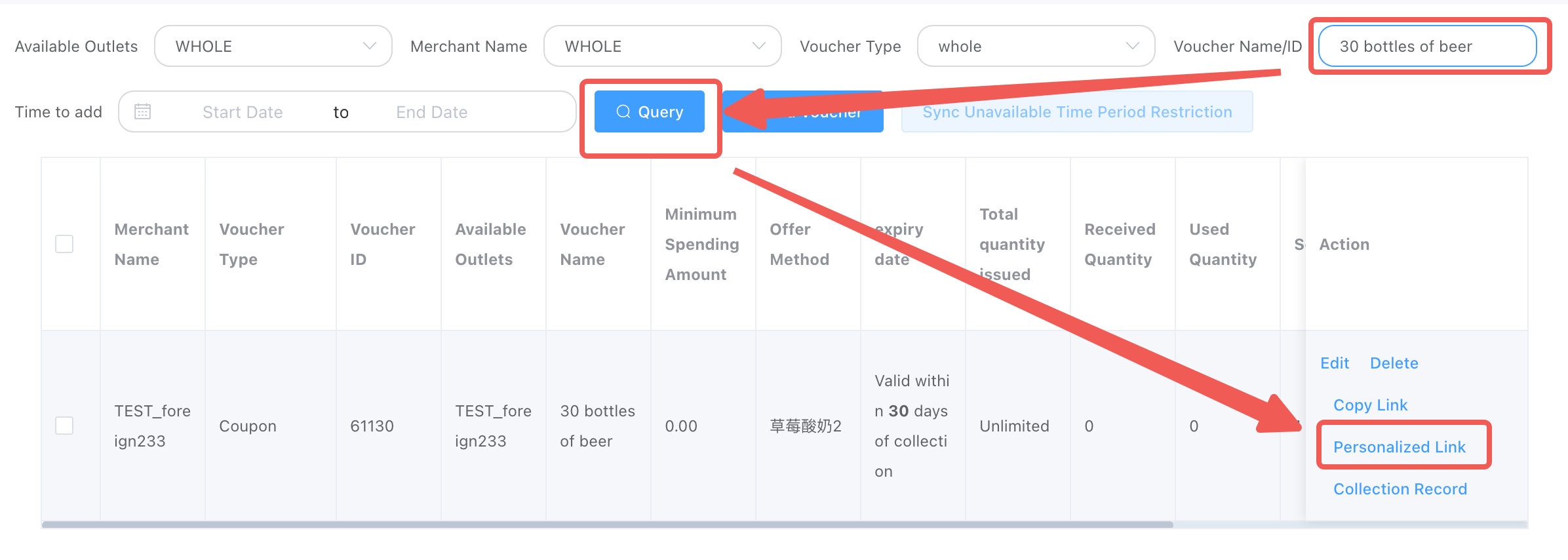This screenshot has height=560, width=1568.
Task: Open the Voucher Type selector
Action: [x=1036, y=46]
